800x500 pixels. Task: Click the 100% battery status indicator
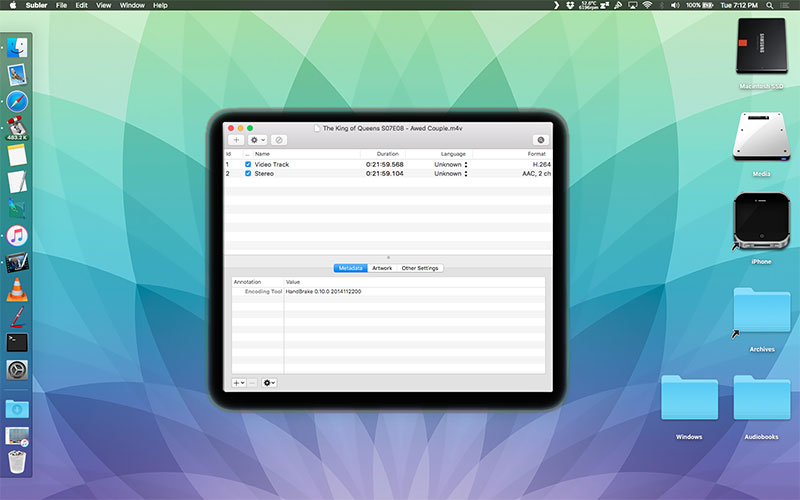(699, 5)
